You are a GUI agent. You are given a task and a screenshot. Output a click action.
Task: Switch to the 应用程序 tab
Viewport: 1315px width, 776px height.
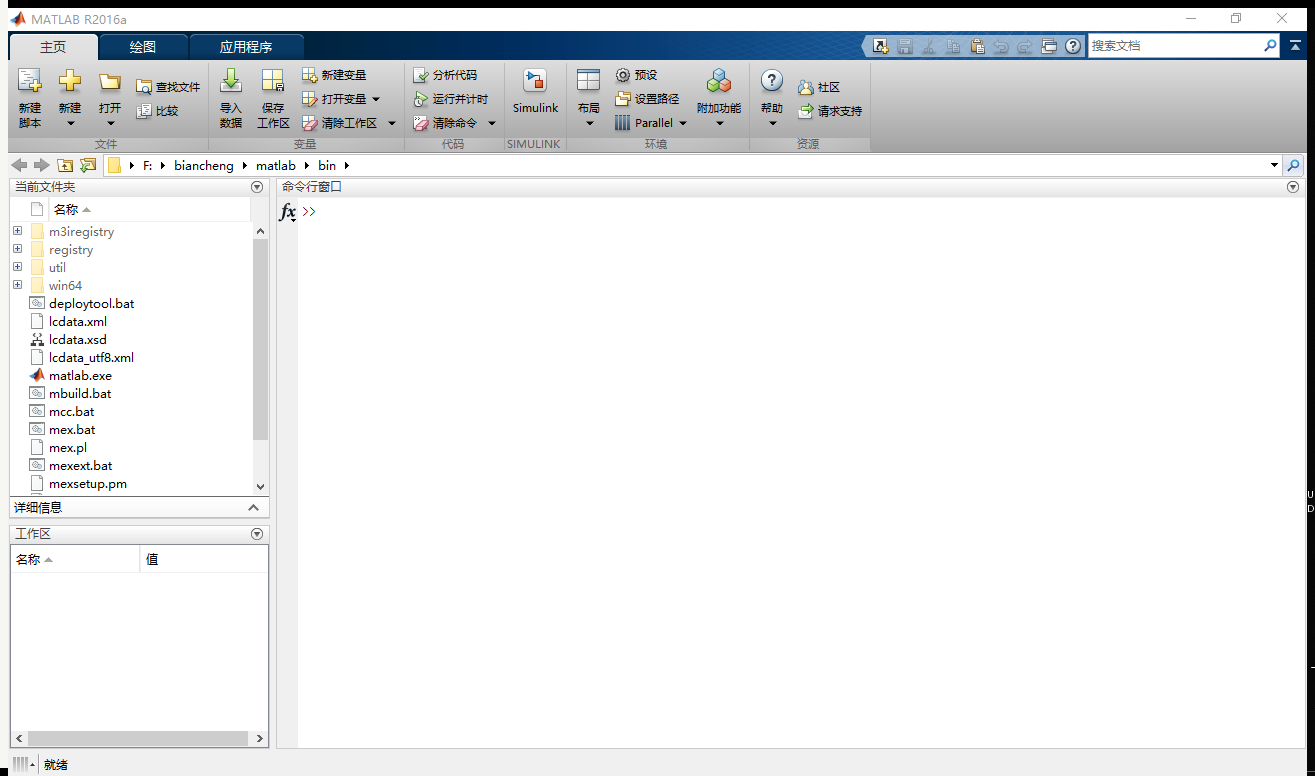coord(246,47)
